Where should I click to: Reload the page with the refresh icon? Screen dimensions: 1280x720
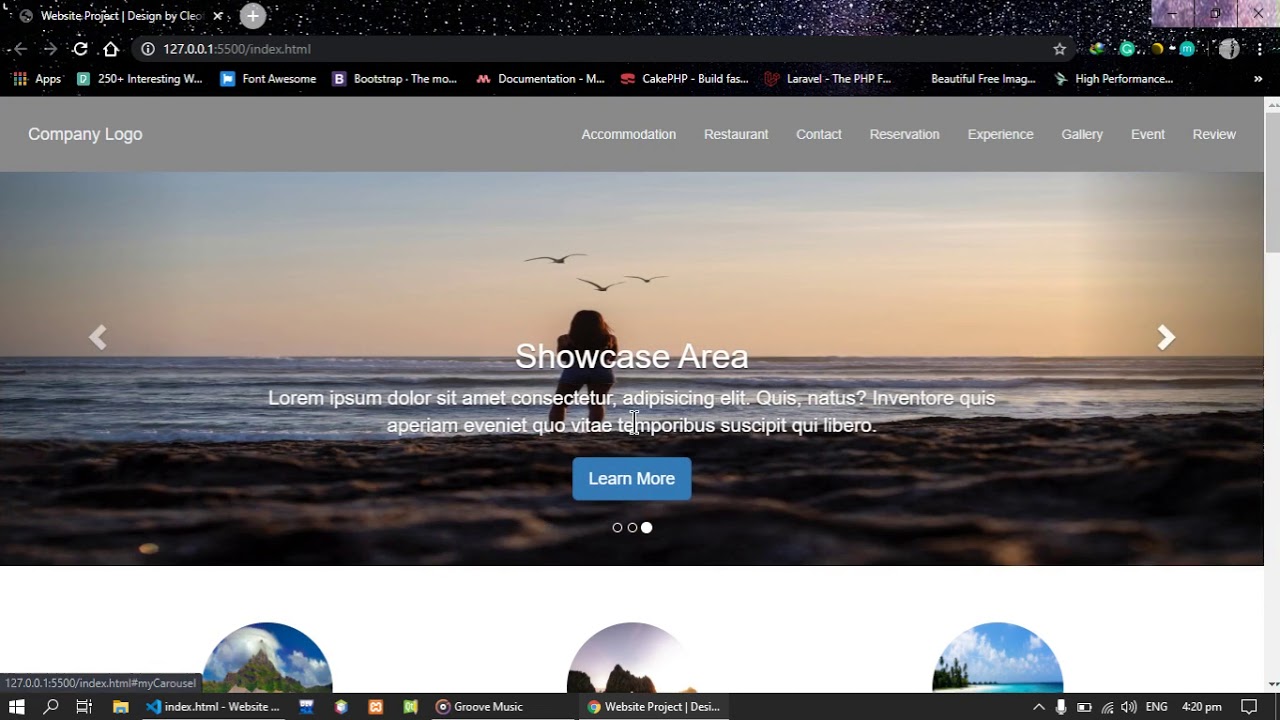pos(80,49)
